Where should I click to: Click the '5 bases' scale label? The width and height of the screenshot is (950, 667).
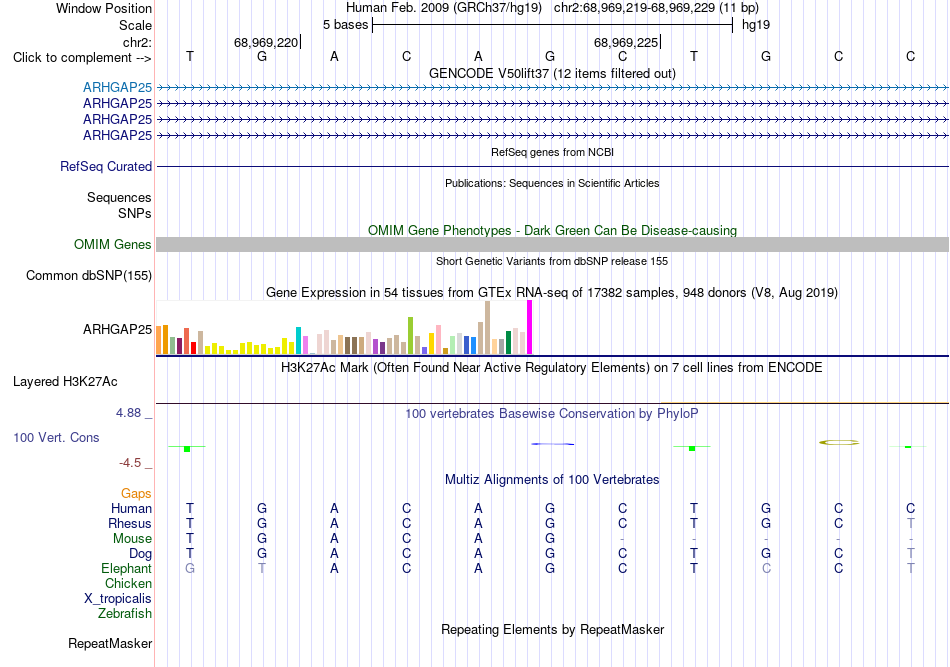345,25
